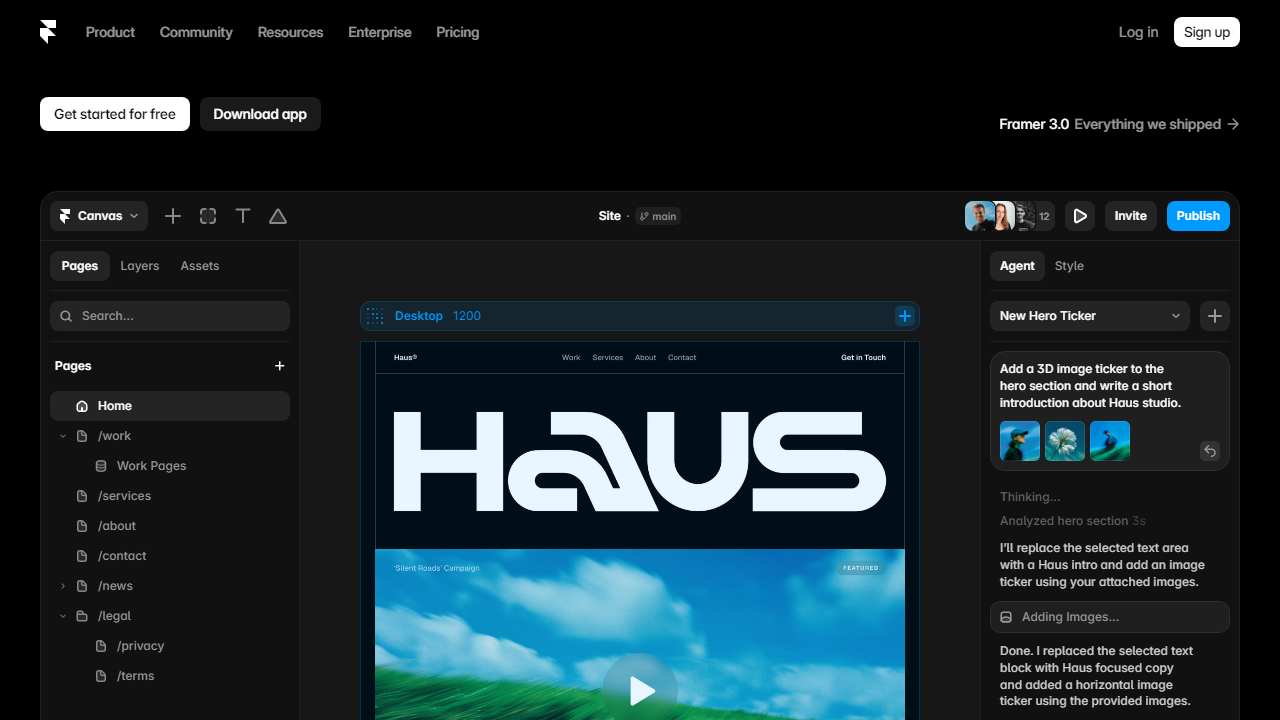
Task: Expand the /news page chevron
Action: pyautogui.click(x=63, y=586)
